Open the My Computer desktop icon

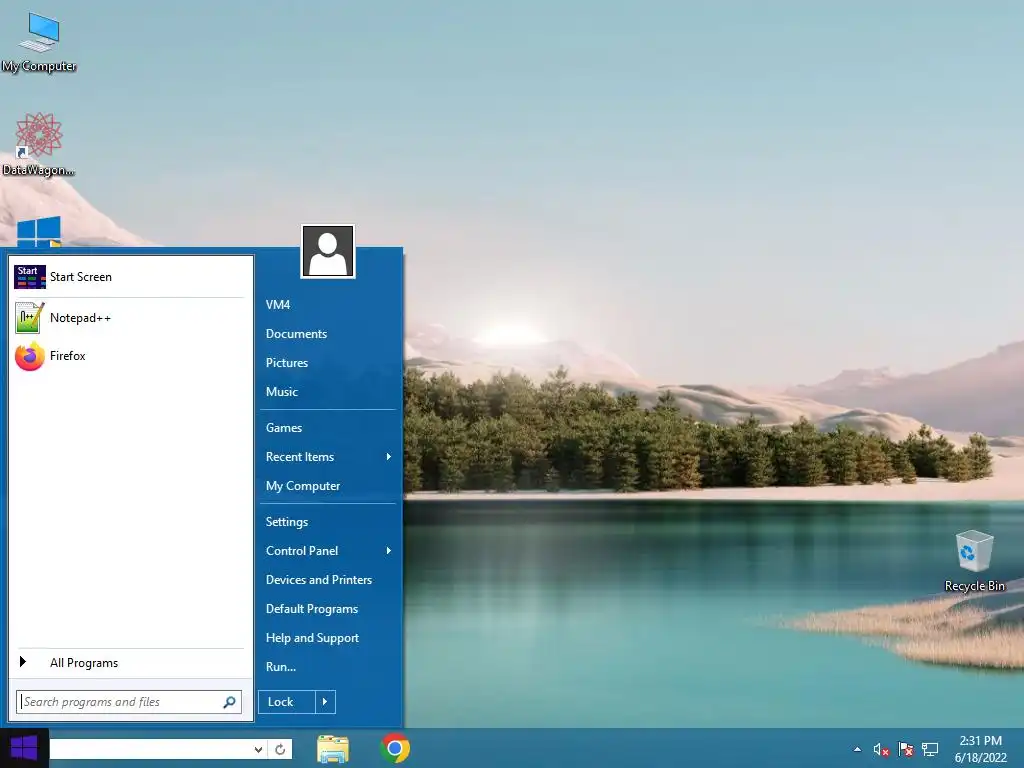[x=39, y=42]
